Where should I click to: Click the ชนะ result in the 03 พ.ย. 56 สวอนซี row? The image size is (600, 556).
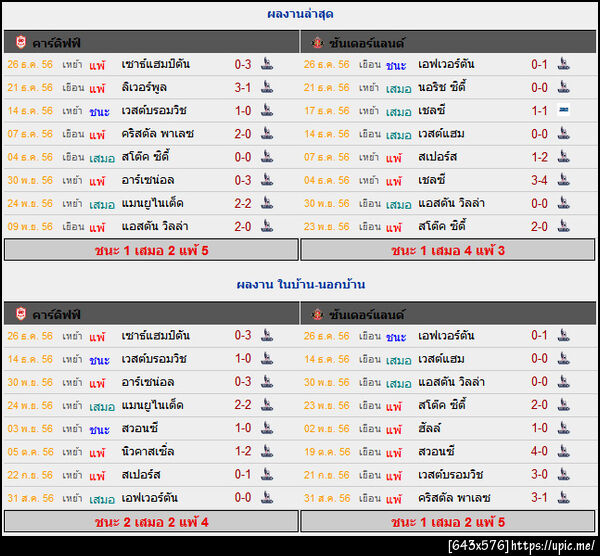click(99, 429)
